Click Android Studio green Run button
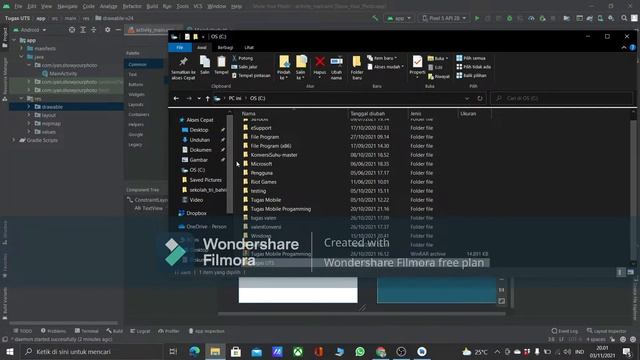Image resolution: width=640 pixels, height=360 pixels. click(x=477, y=18)
